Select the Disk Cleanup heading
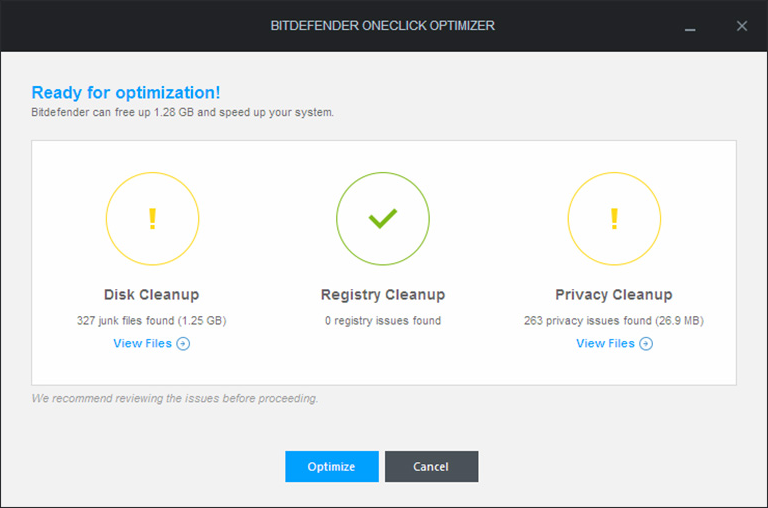The image size is (768, 508). [151, 294]
